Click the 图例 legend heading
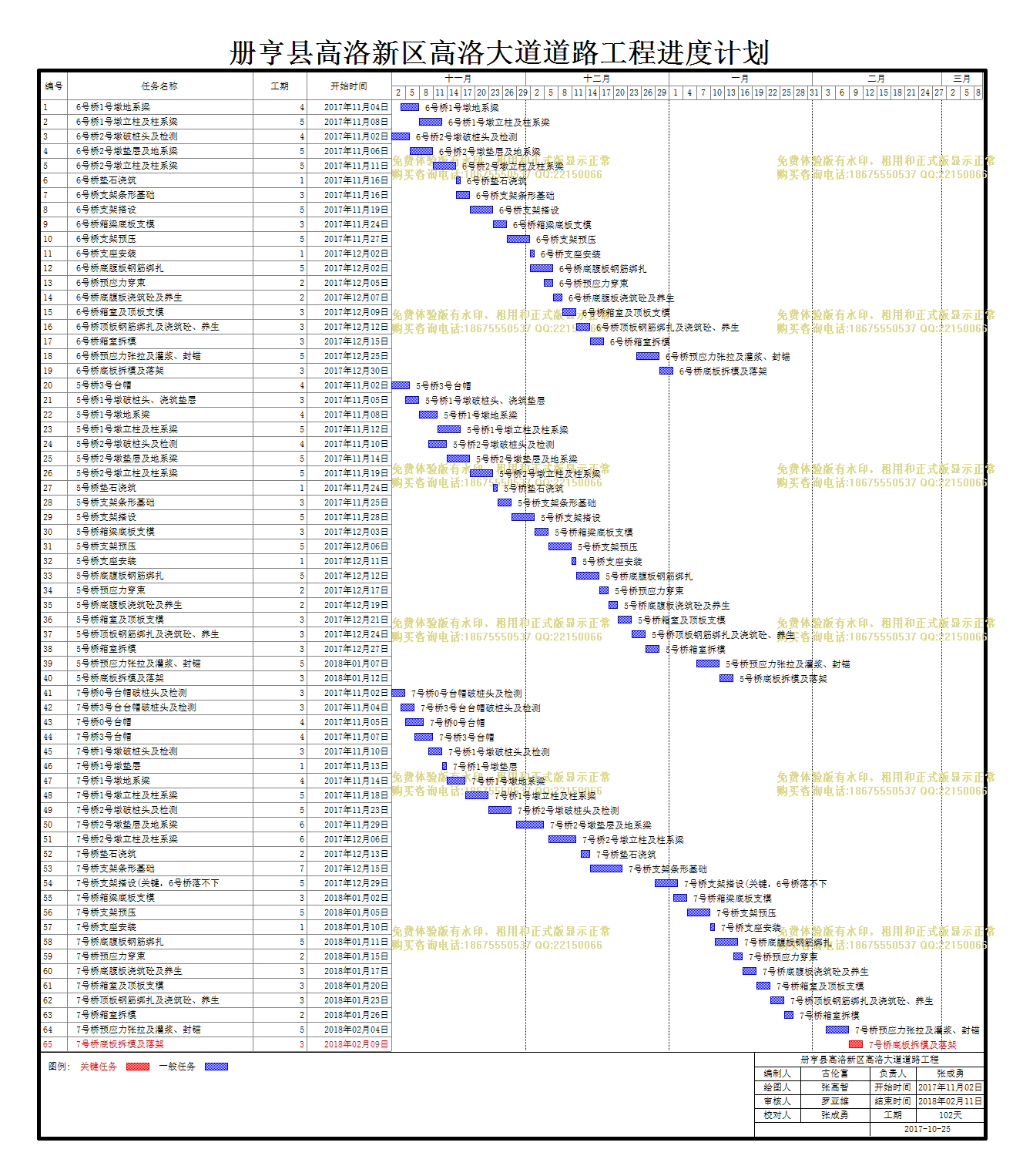The height and width of the screenshot is (1176, 1023). coord(59,1067)
